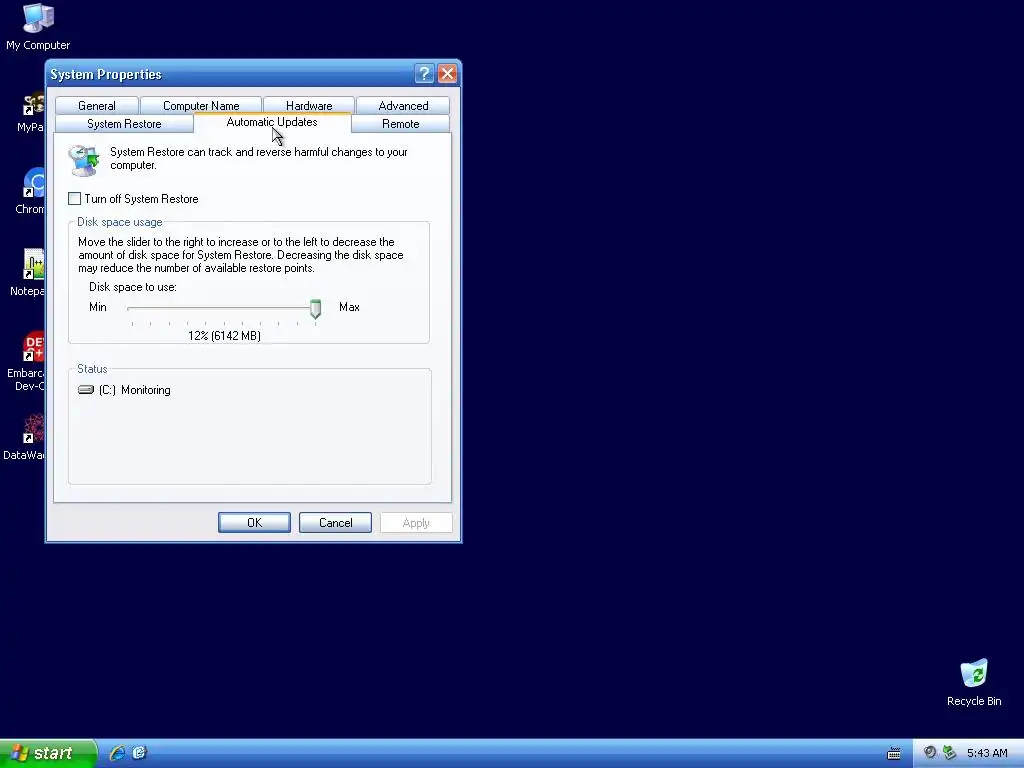Viewport: 1024px width, 768px height.
Task: Click the Cancel button
Action: (335, 522)
